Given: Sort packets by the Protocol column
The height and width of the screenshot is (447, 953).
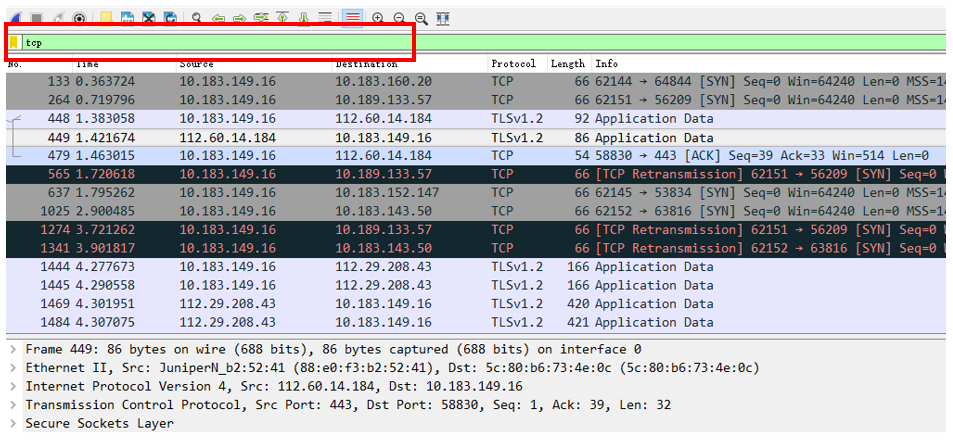Looking at the screenshot, I should [514, 64].
